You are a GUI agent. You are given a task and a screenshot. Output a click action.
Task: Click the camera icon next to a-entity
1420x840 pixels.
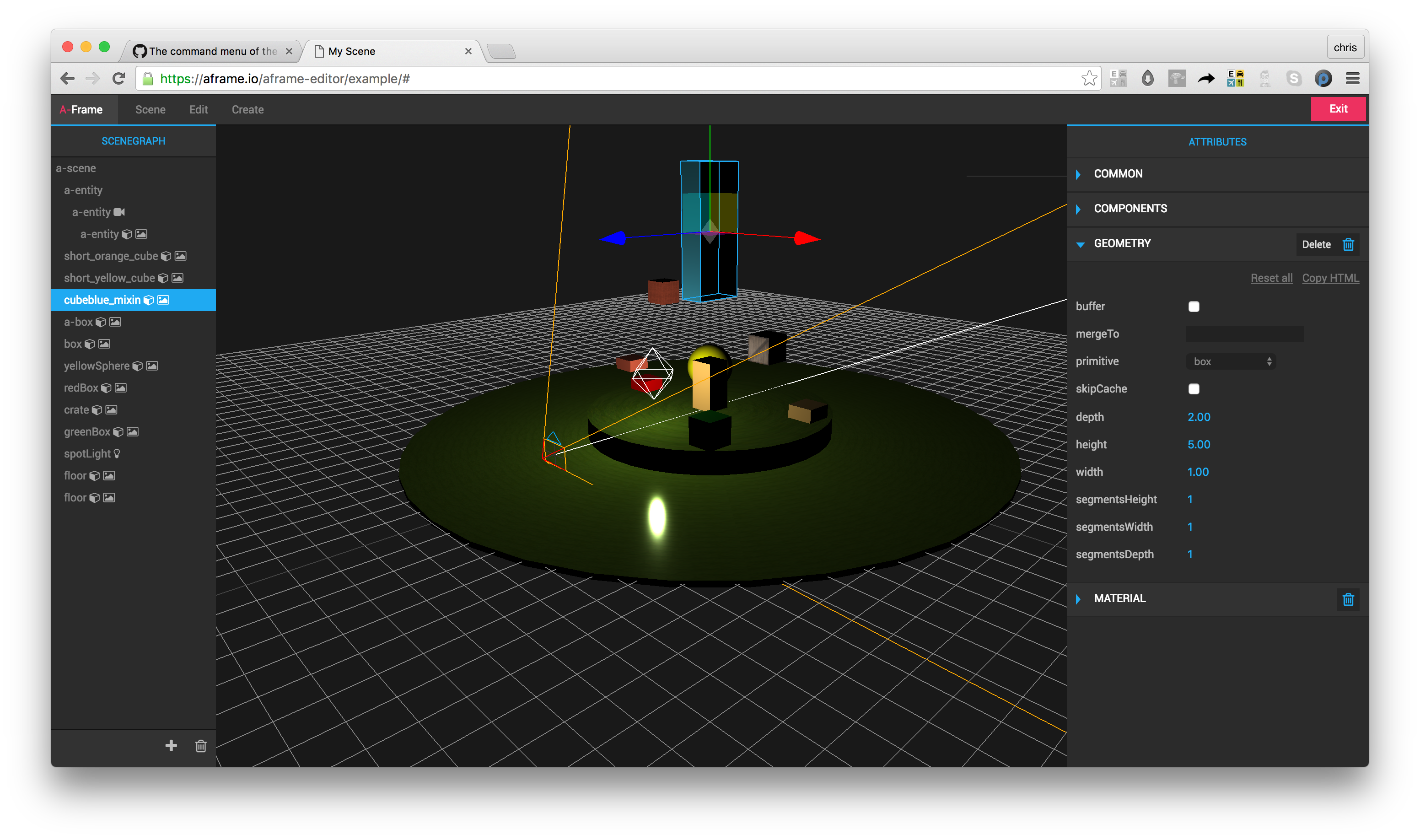pos(119,212)
